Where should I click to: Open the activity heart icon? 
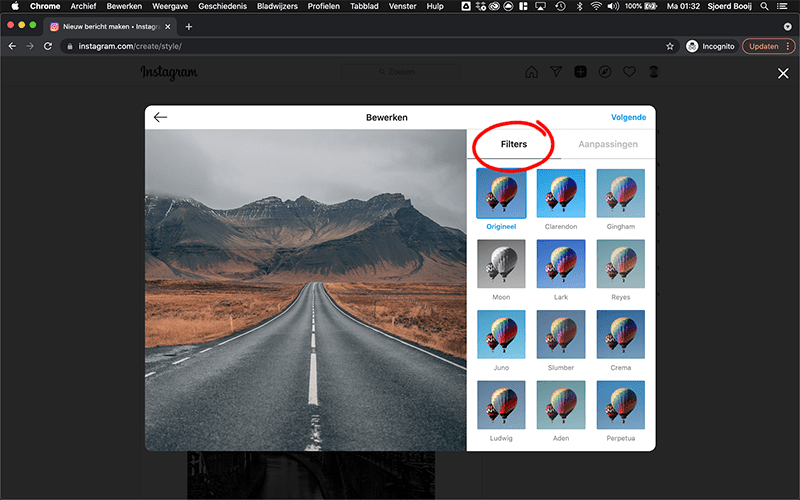click(629, 72)
